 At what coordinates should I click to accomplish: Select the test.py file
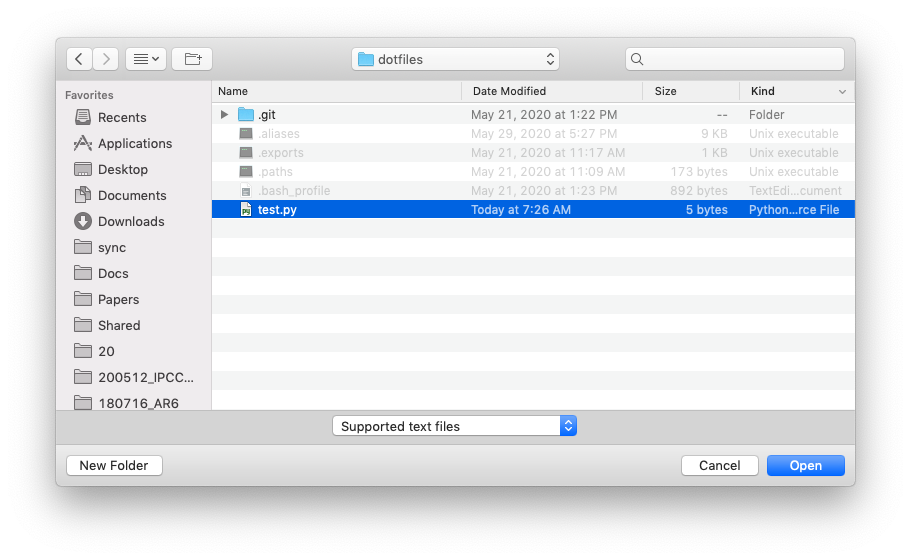[x=533, y=210]
